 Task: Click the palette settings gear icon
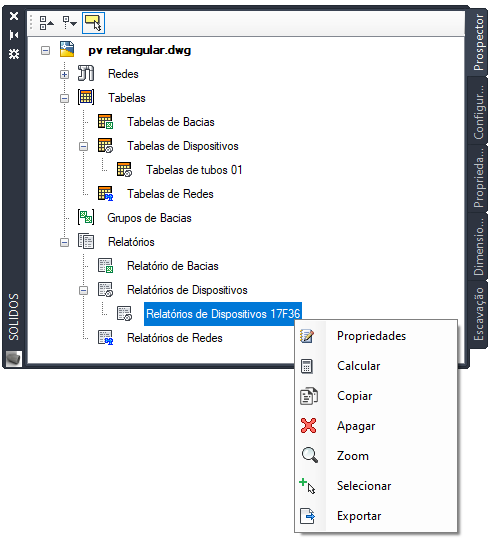tap(14, 54)
